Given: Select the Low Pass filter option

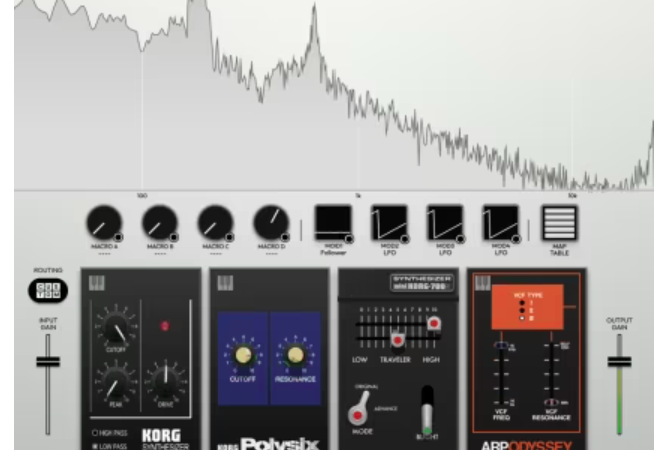Looking at the screenshot, I should tap(109, 446).
